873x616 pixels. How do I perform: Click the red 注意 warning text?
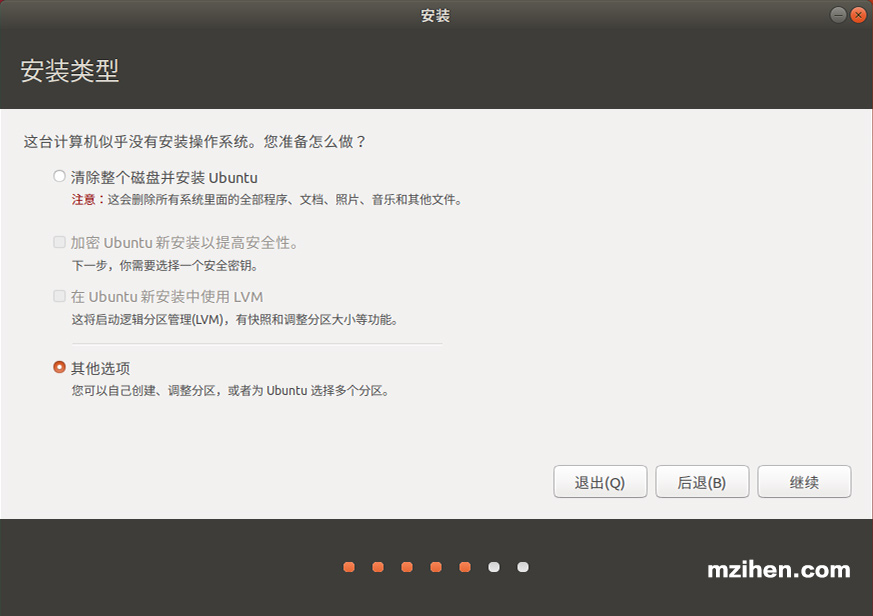click(x=83, y=199)
